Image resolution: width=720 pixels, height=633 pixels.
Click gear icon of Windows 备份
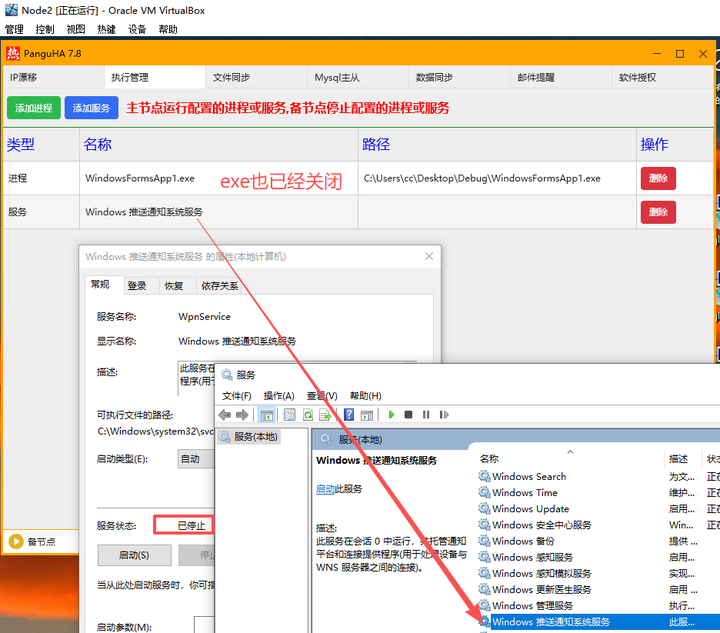484,541
